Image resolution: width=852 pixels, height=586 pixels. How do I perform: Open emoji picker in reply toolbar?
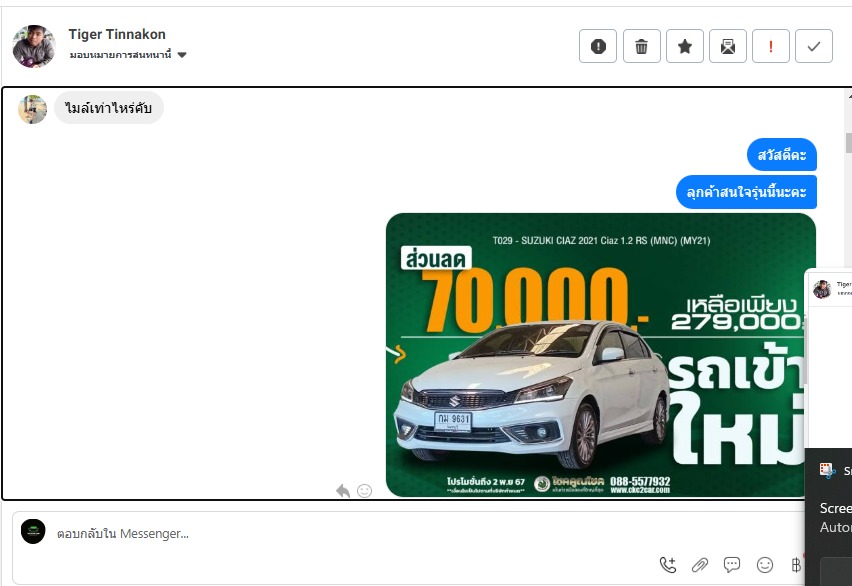pyautogui.click(x=765, y=565)
